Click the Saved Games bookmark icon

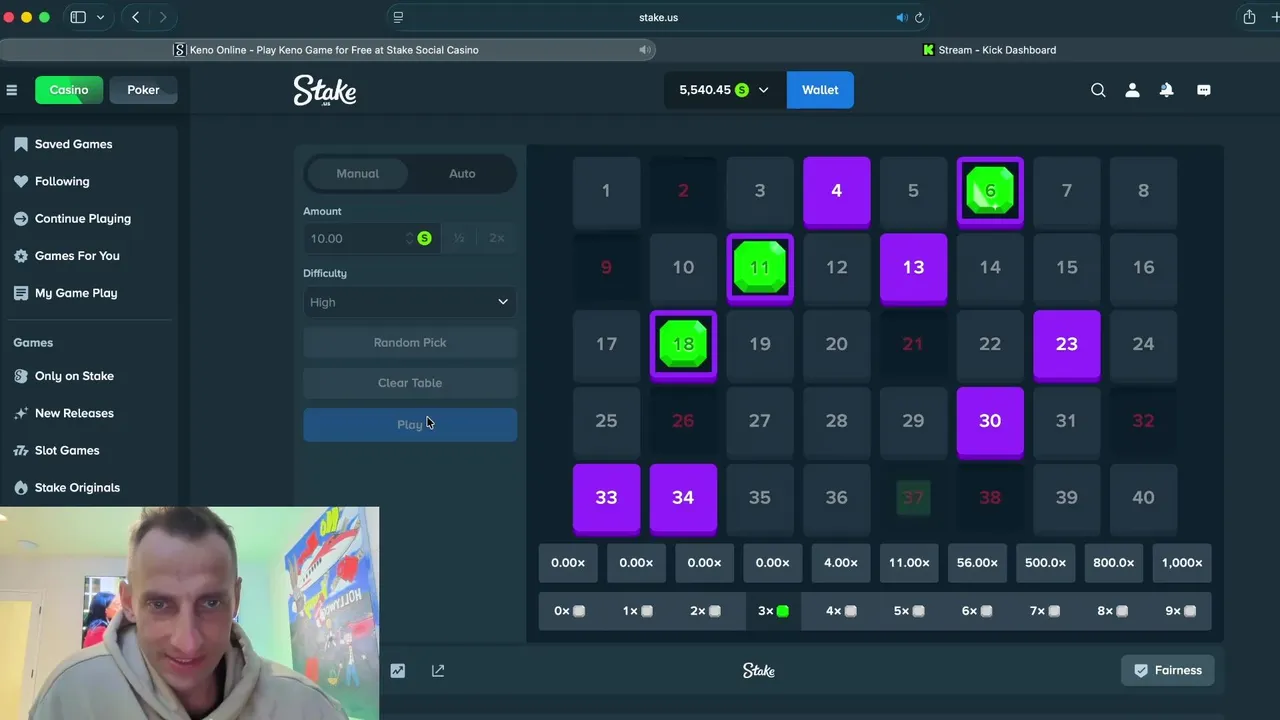pyautogui.click(x=21, y=144)
